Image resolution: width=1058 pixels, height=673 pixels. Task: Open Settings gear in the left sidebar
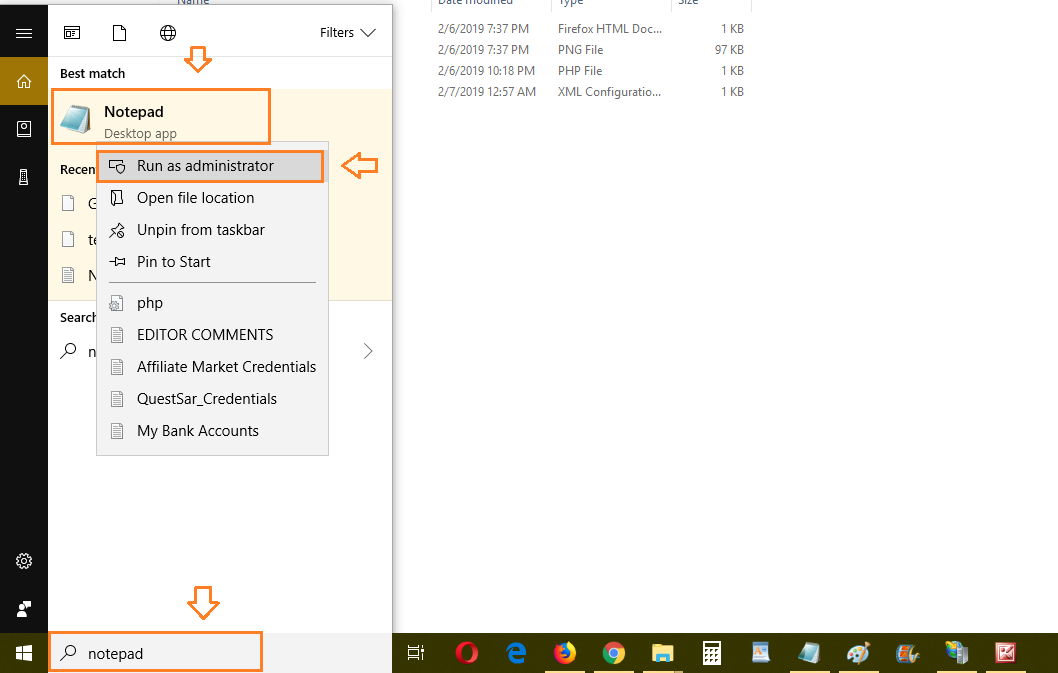click(x=24, y=561)
